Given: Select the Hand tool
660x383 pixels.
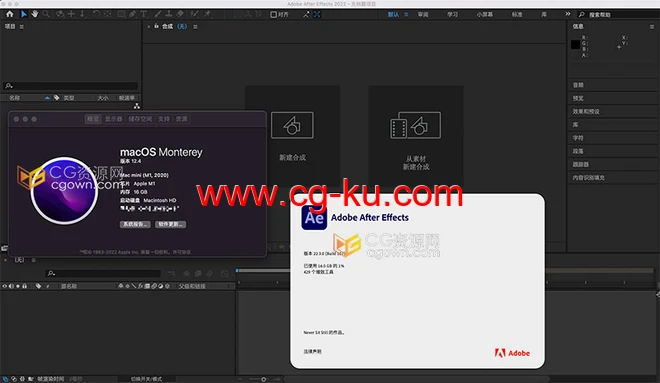Looking at the screenshot, I should pos(35,14).
